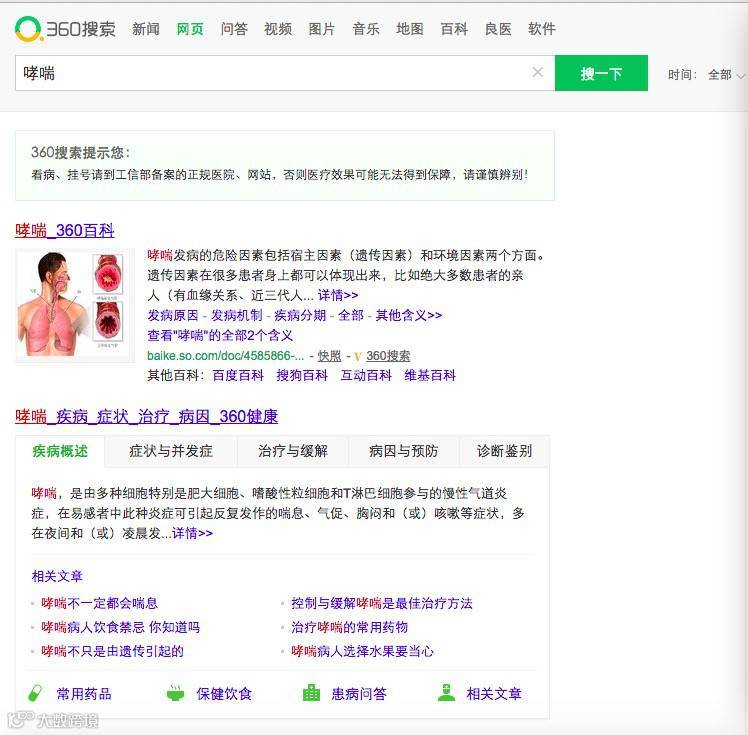Viewport: 748px width, 735px height.
Task: Click the bottom 相关文章 text link
Action: [x=494, y=694]
